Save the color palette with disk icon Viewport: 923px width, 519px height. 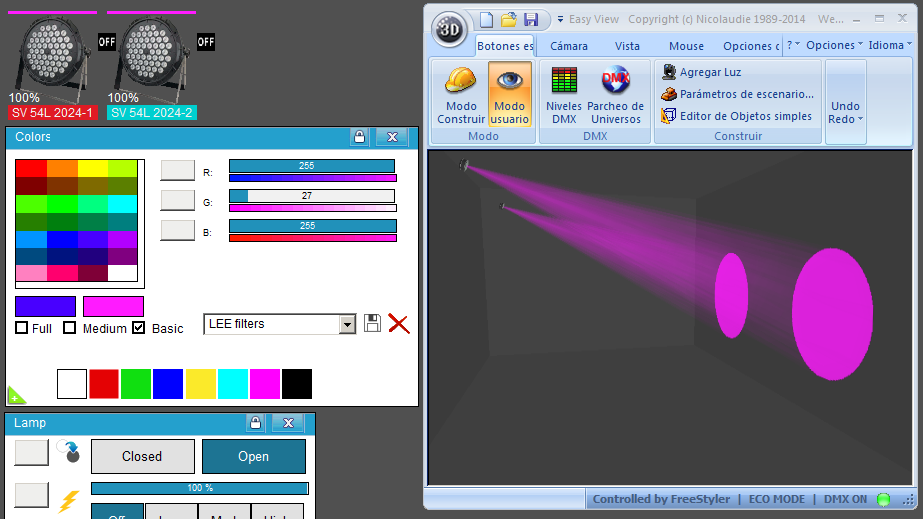(x=372, y=323)
